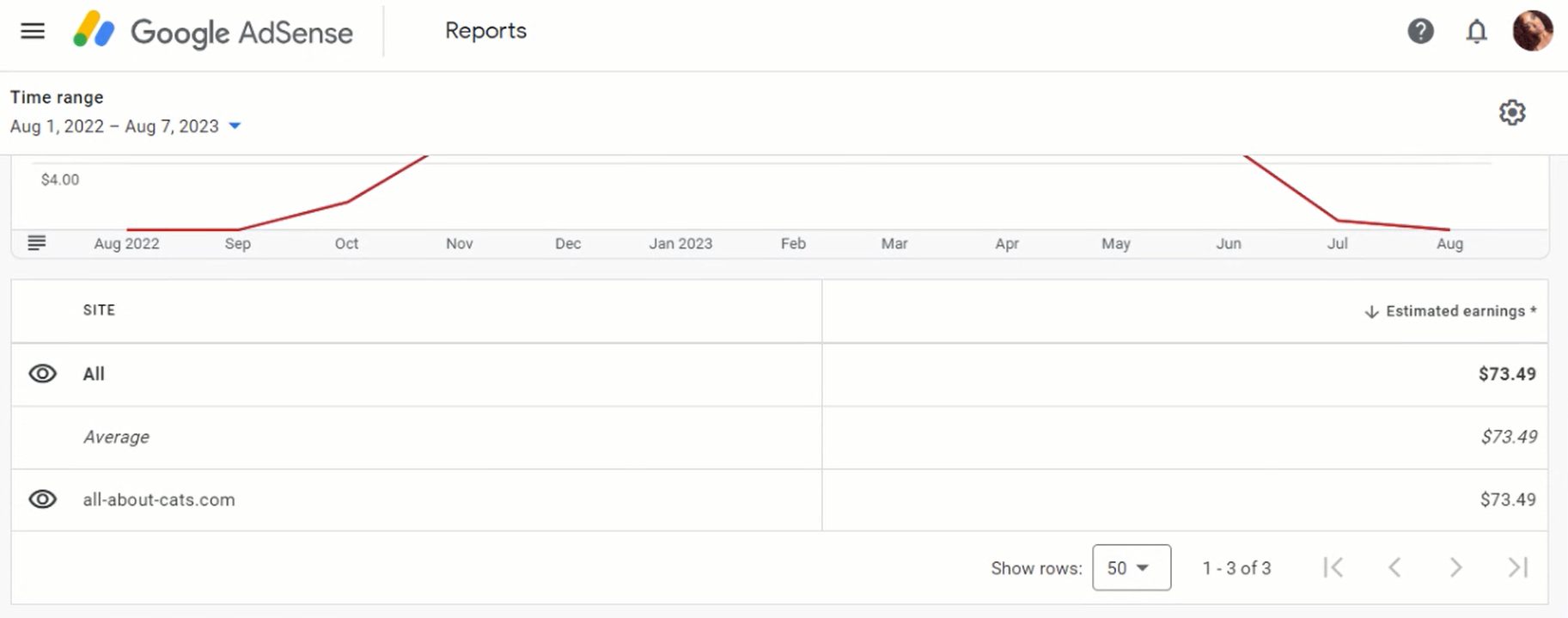The image size is (1568, 618).
Task: Go to the next page of results
Action: 1455,567
